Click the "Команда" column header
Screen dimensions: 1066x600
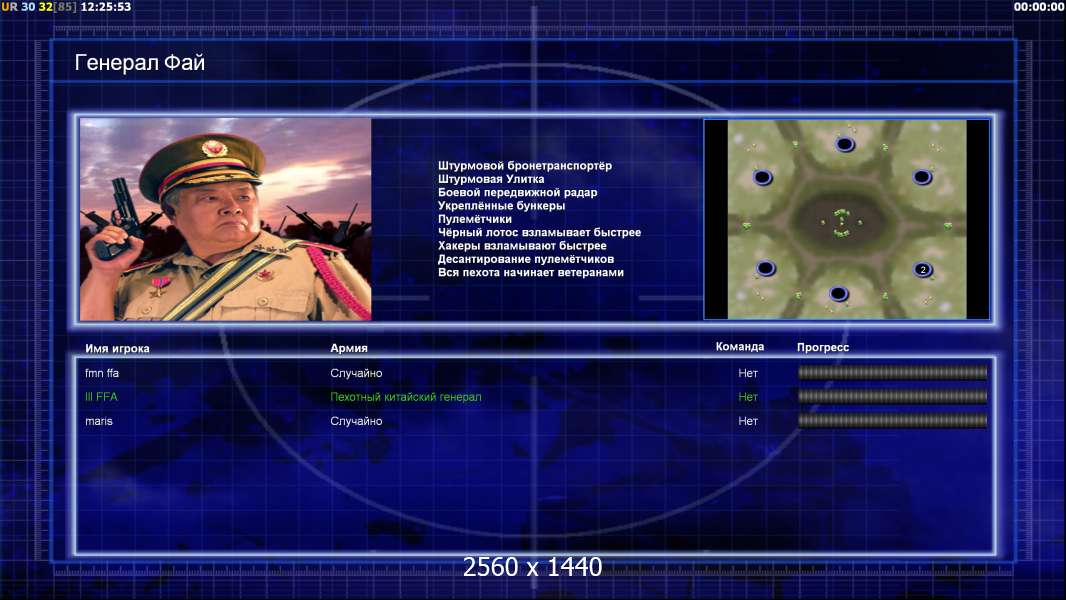click(740, 347)
